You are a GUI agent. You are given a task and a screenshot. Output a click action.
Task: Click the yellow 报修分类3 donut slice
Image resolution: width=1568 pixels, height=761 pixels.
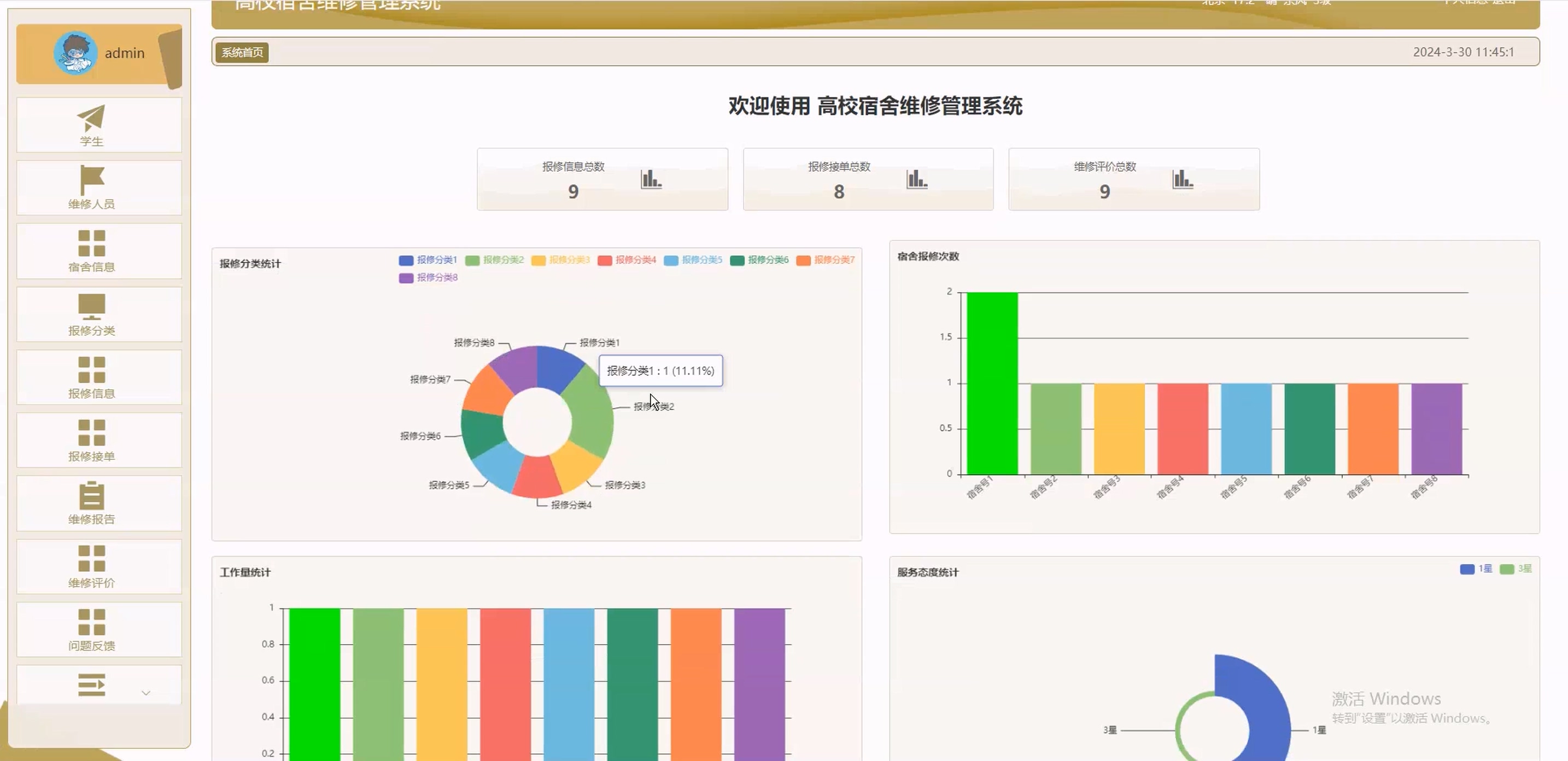(575, 466)
